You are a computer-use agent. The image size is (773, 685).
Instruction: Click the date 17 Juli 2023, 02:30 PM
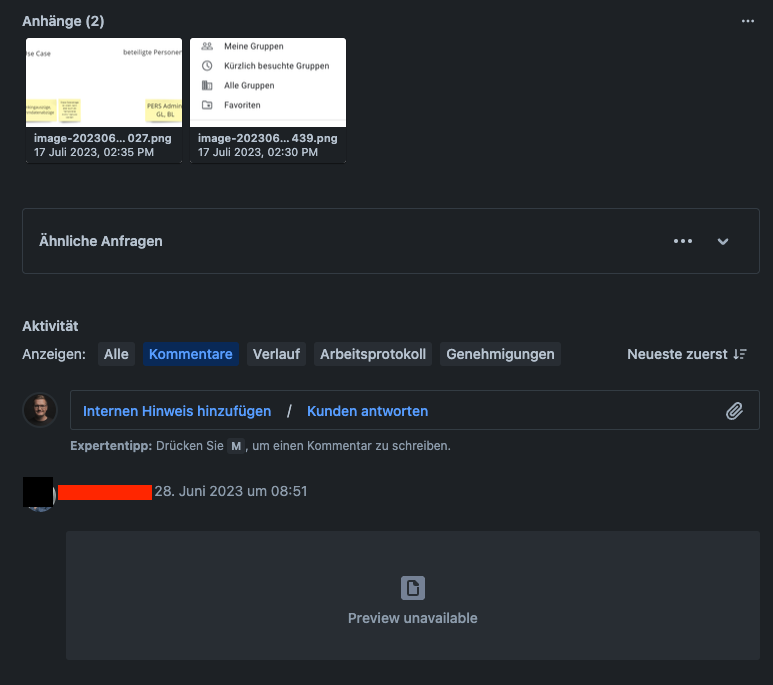pyautogui.click(x=258, y=152)
